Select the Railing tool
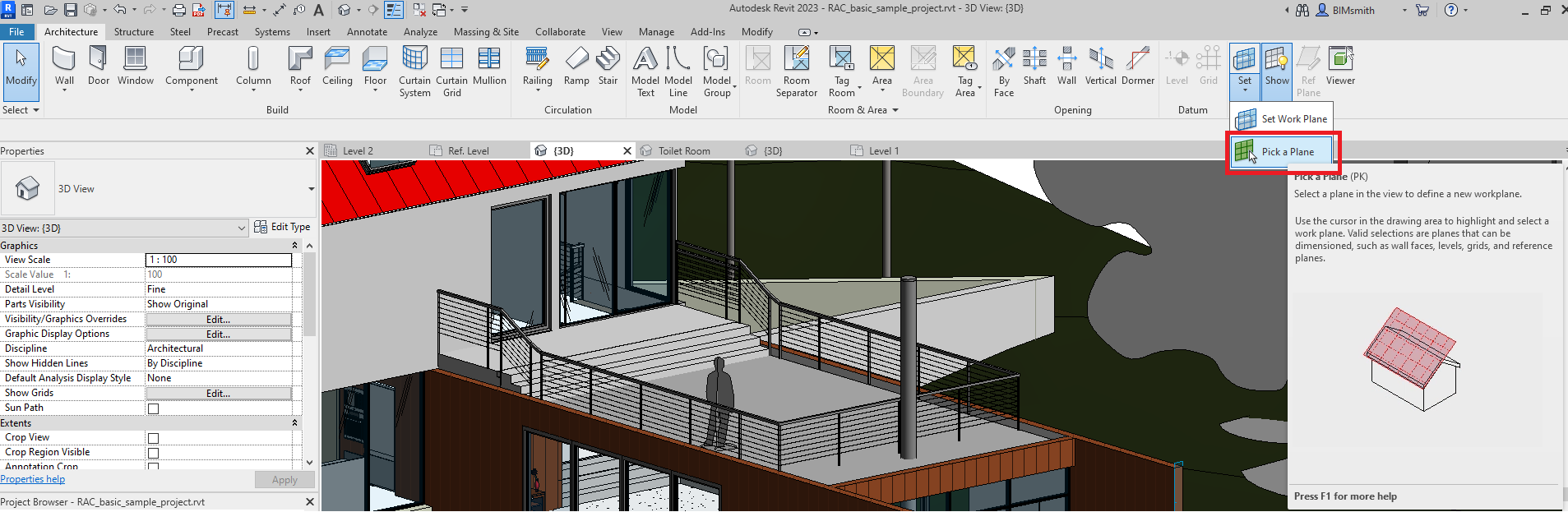The height and width of the screenshot is (512, 1568). 537,66
